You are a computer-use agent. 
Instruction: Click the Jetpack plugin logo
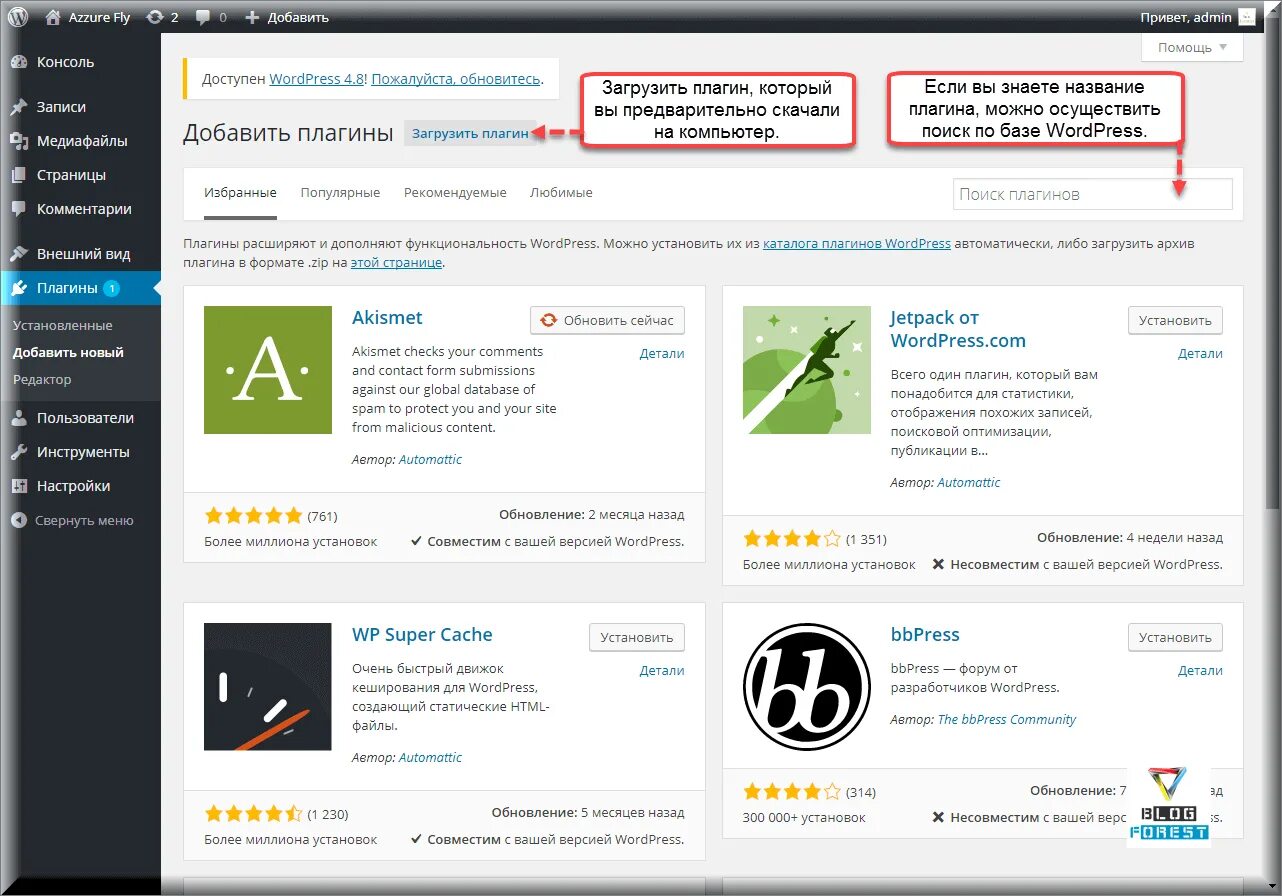(807, 370)
